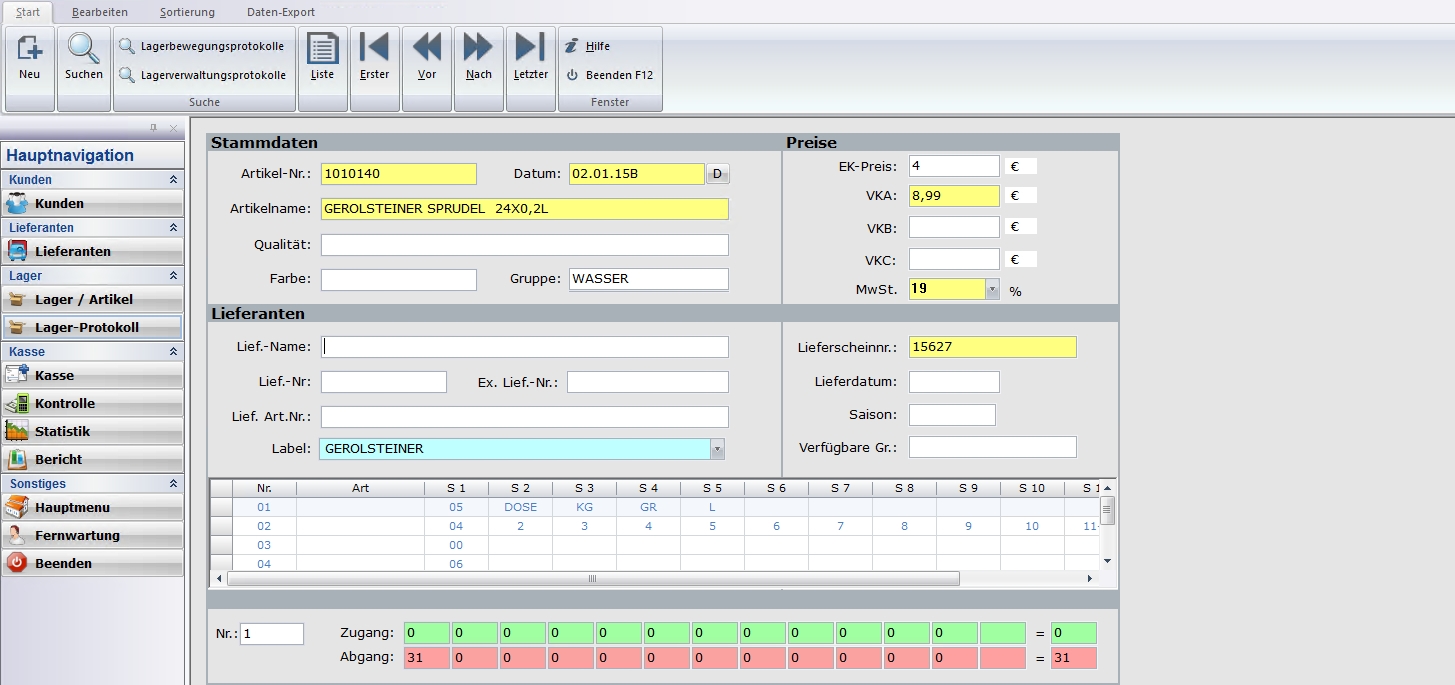Click the Artikelname field
This screenshot has width=1455, height=685.
point(525,209)
